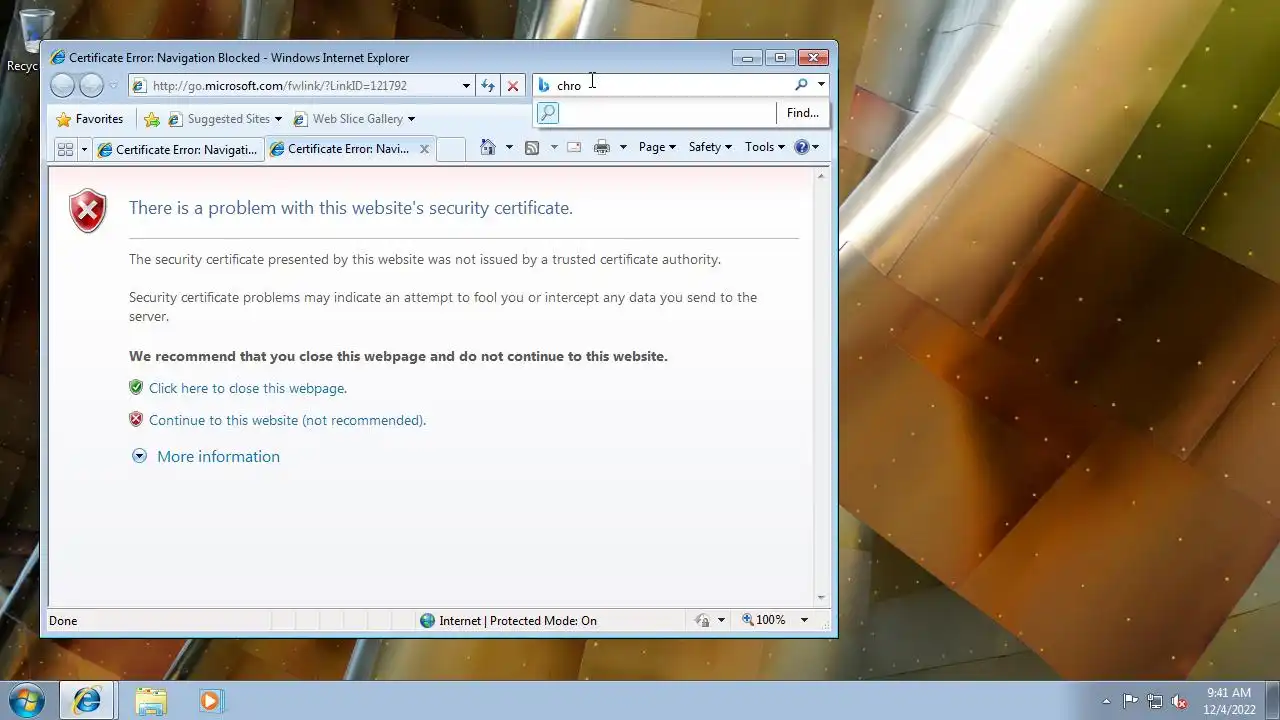The height and width of the screenshot is (720, 1280).
Task: Click the muted volume tray icon
Action: point(1180,701)
